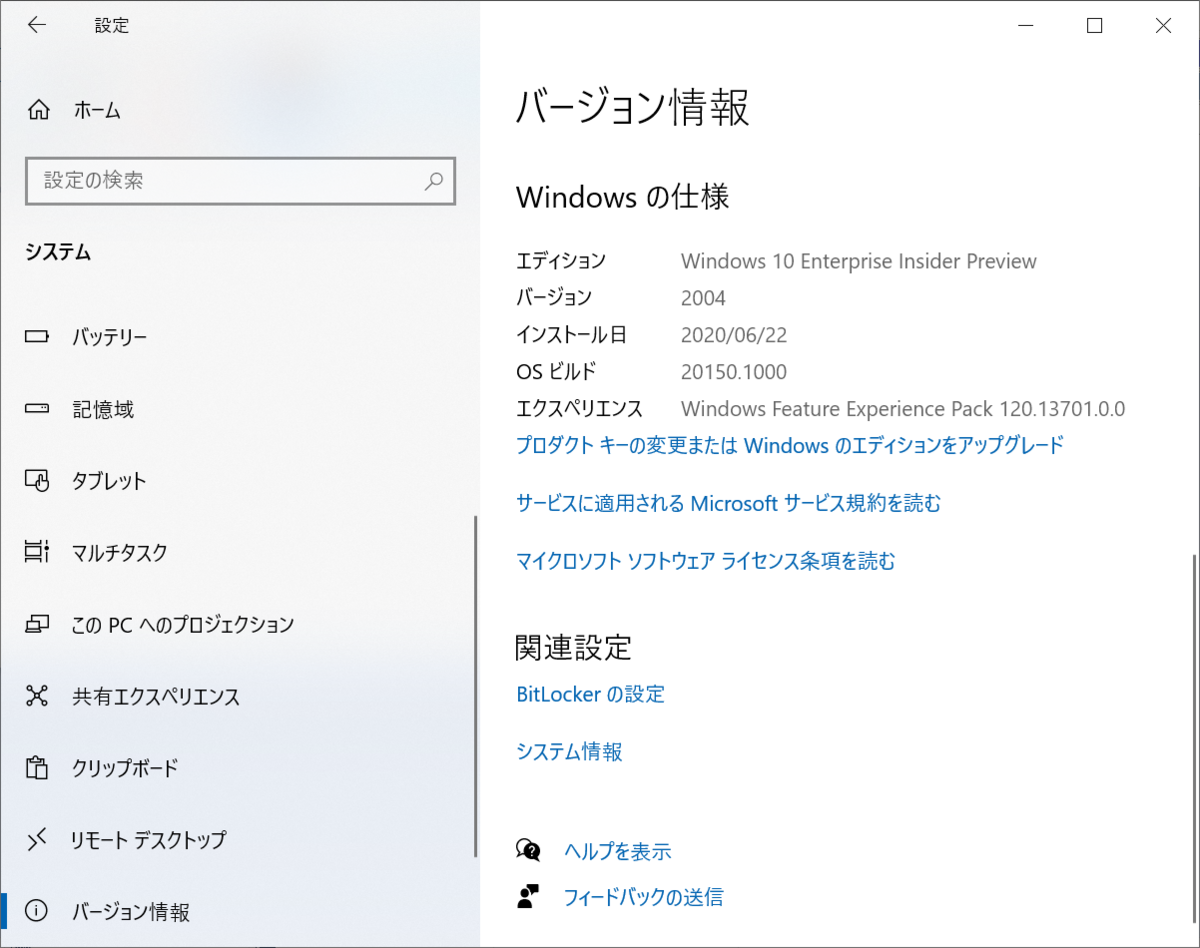Open ソフトウェア ライセンス条項 link
Screen dimensions: 1200x948
[x=705, y=561]
